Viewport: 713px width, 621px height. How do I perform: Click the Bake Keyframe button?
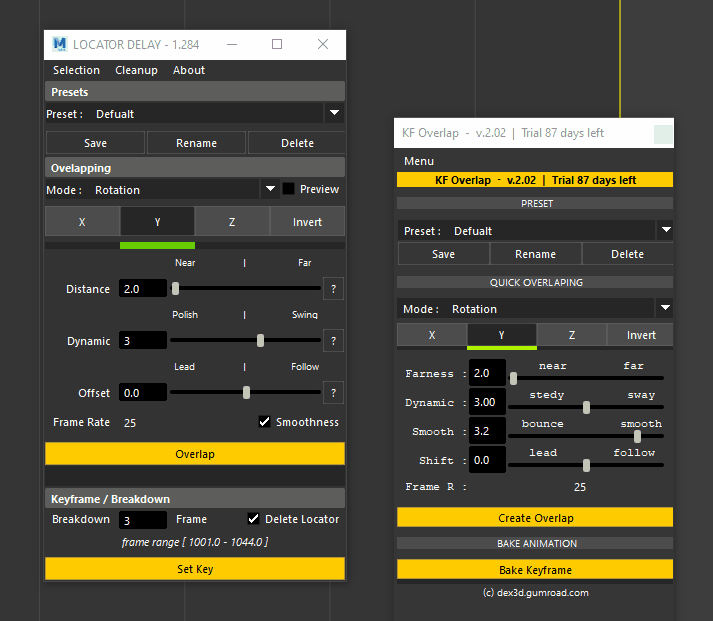point(535,570)
